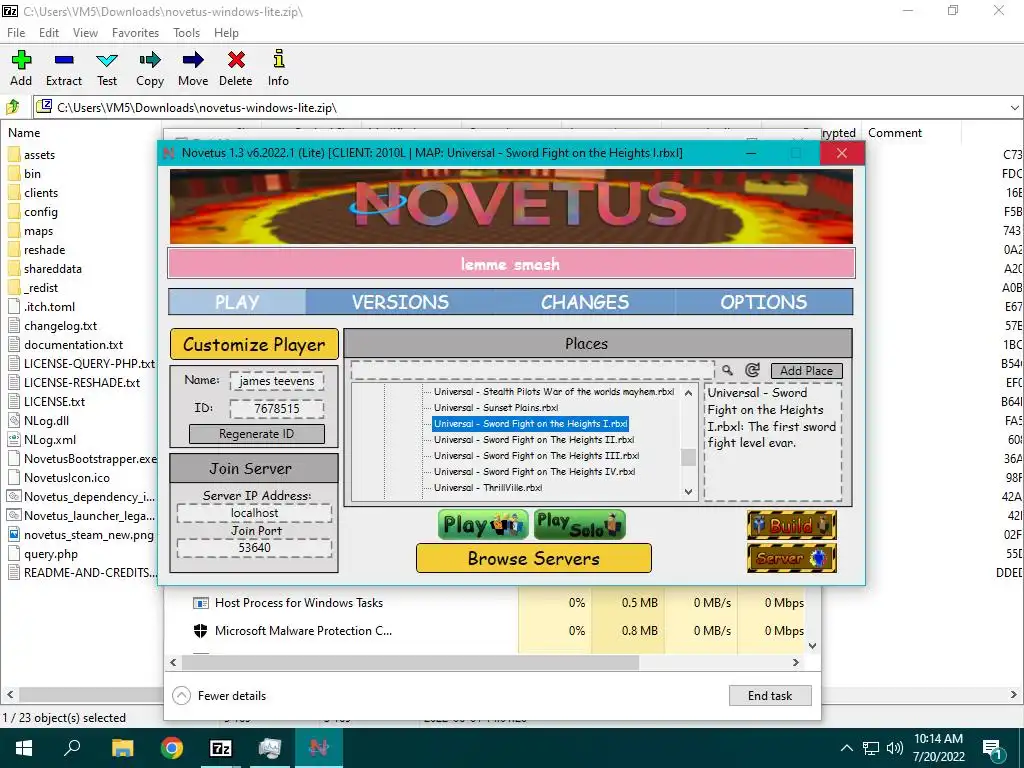
Task: Click the Add button in 7-Zip toolbar
Action: [21, 69]
